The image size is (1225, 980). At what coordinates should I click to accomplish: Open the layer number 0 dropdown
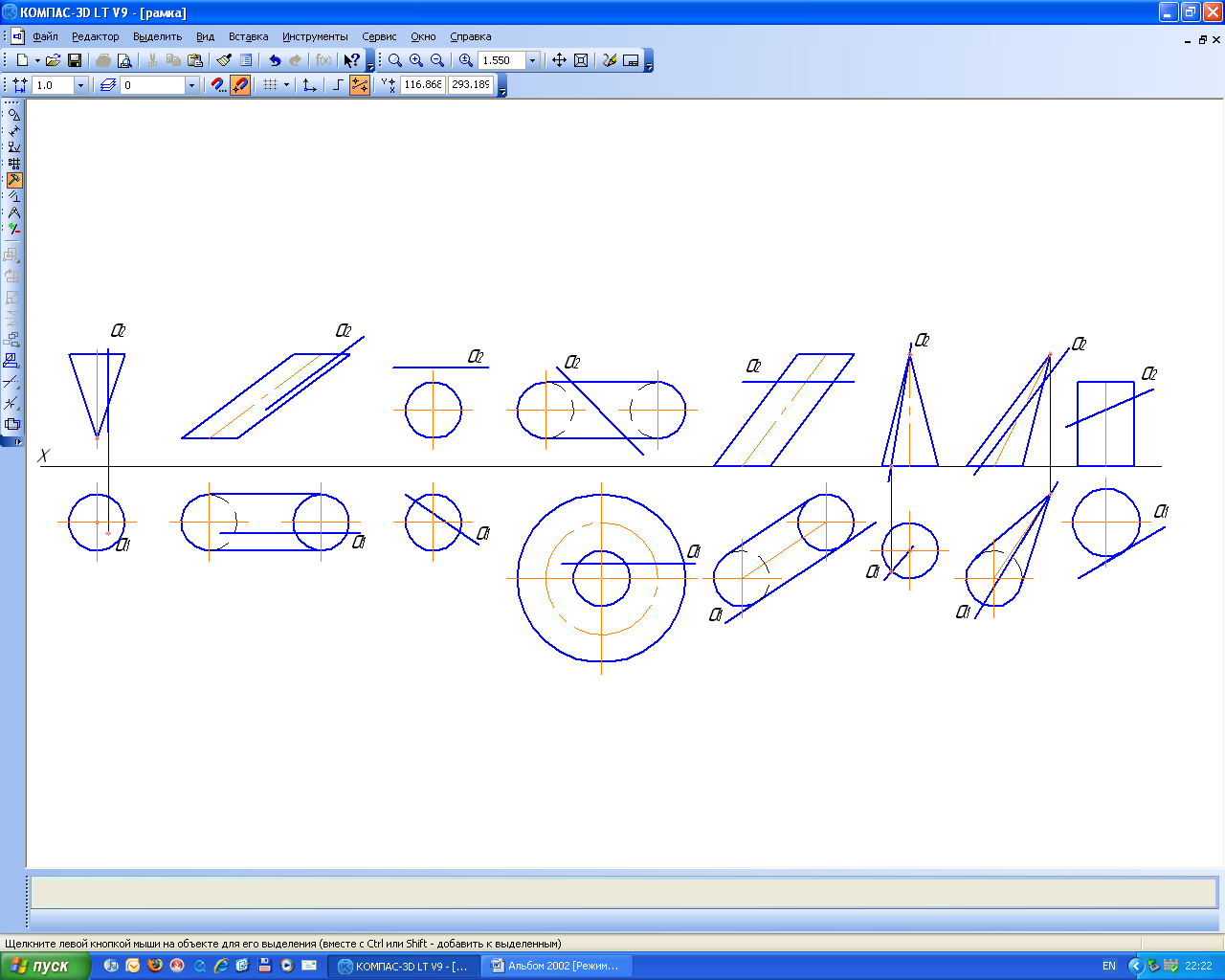[x=191, y=85]
